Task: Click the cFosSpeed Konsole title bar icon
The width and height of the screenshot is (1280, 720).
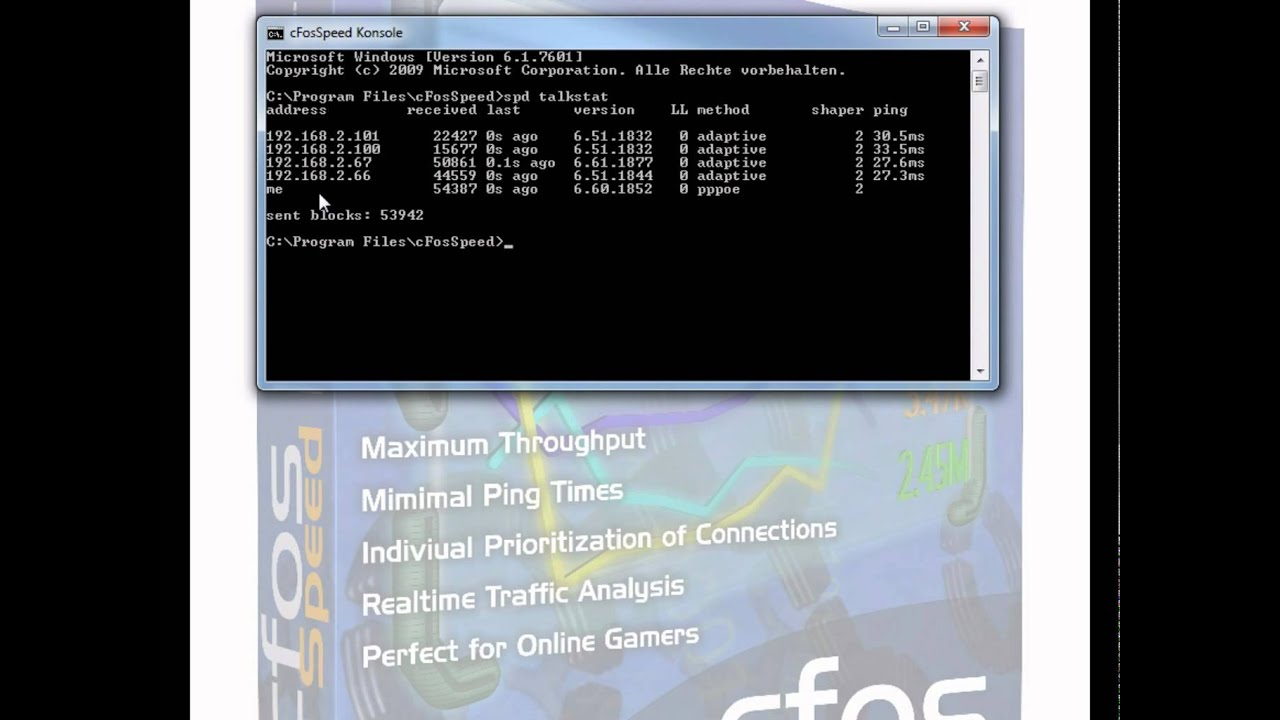Action: click(275, 33)
